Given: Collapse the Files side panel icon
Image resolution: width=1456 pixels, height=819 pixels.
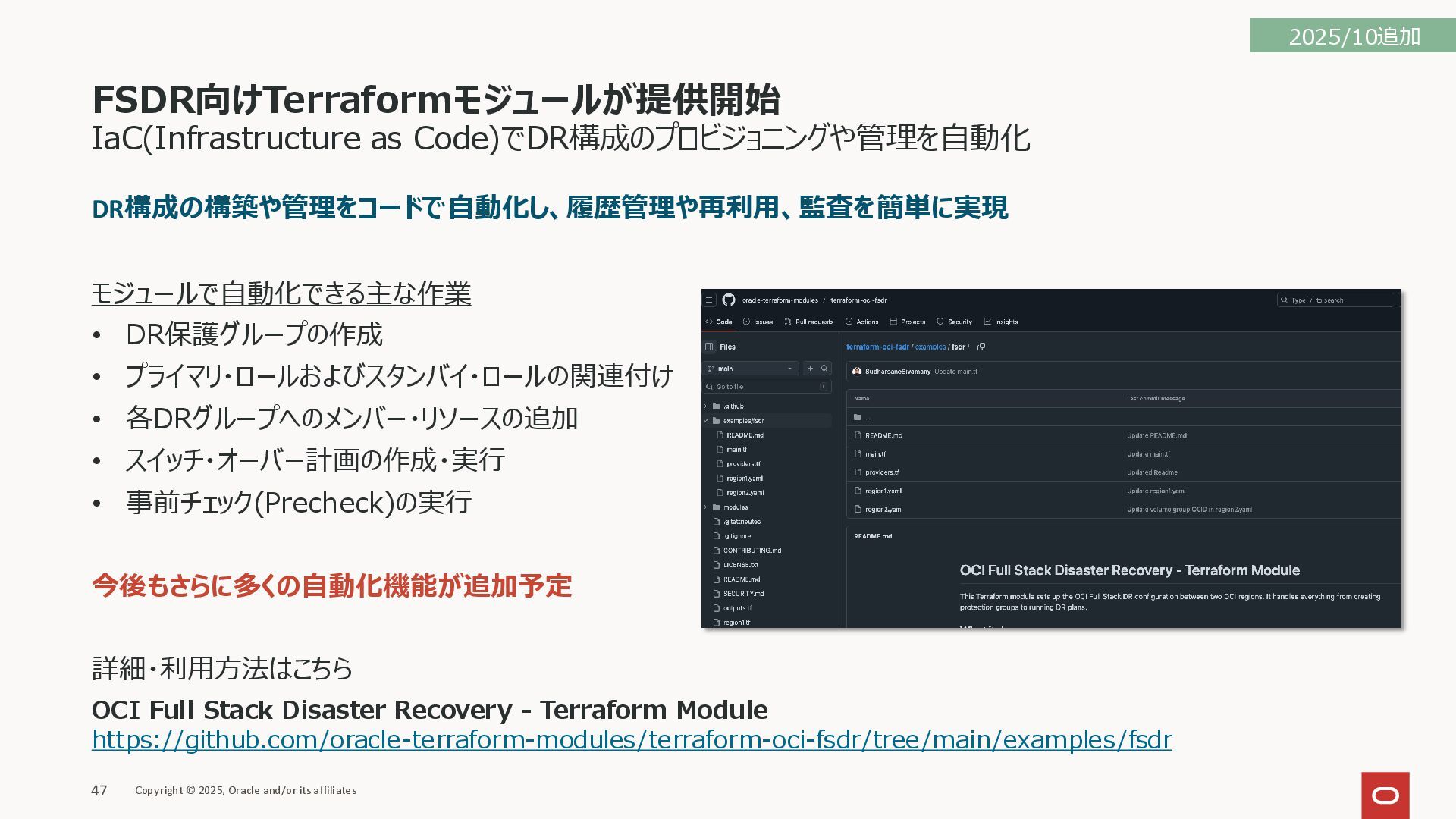Looking at the screenshot, I should click(709, 347).
